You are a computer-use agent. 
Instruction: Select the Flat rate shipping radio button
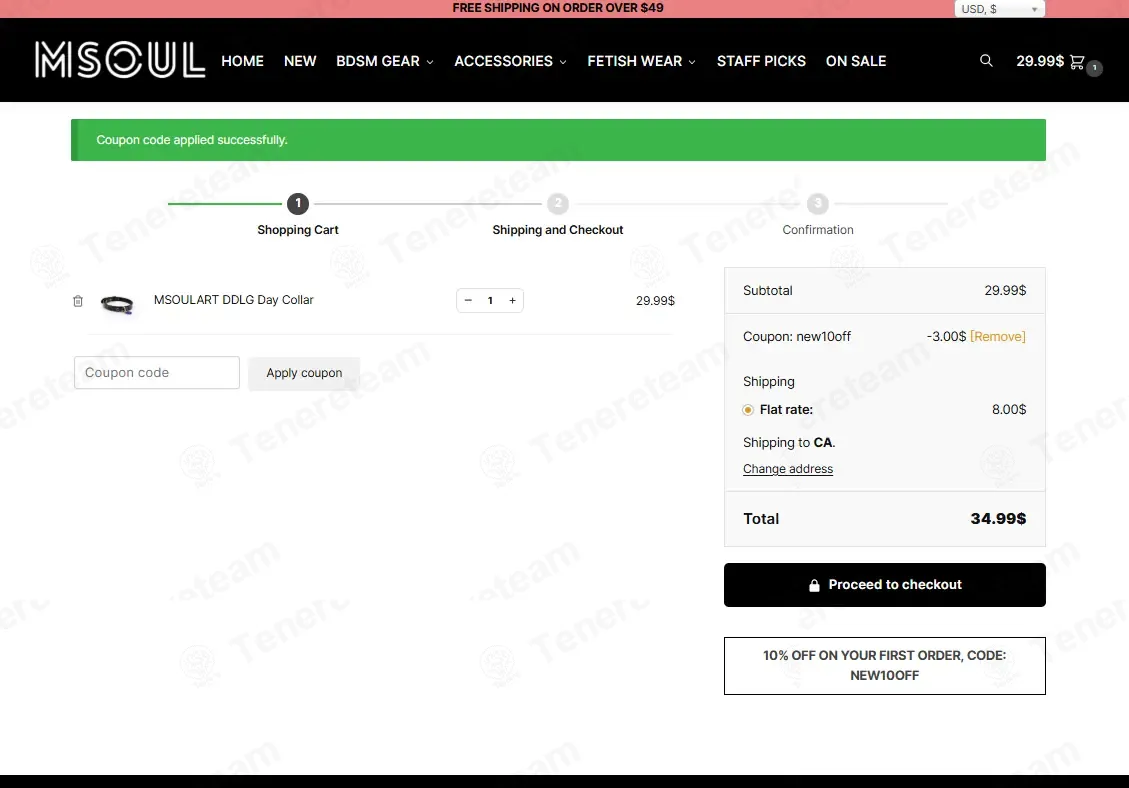coord(748,410)
